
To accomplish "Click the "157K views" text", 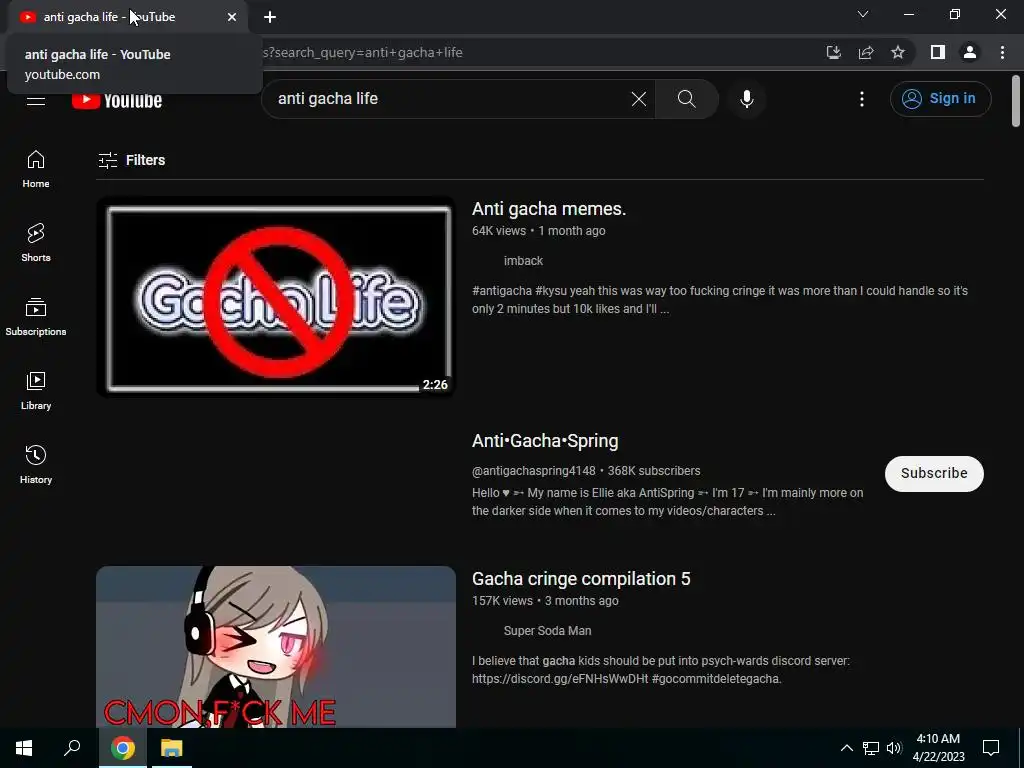I will [502, 601].
